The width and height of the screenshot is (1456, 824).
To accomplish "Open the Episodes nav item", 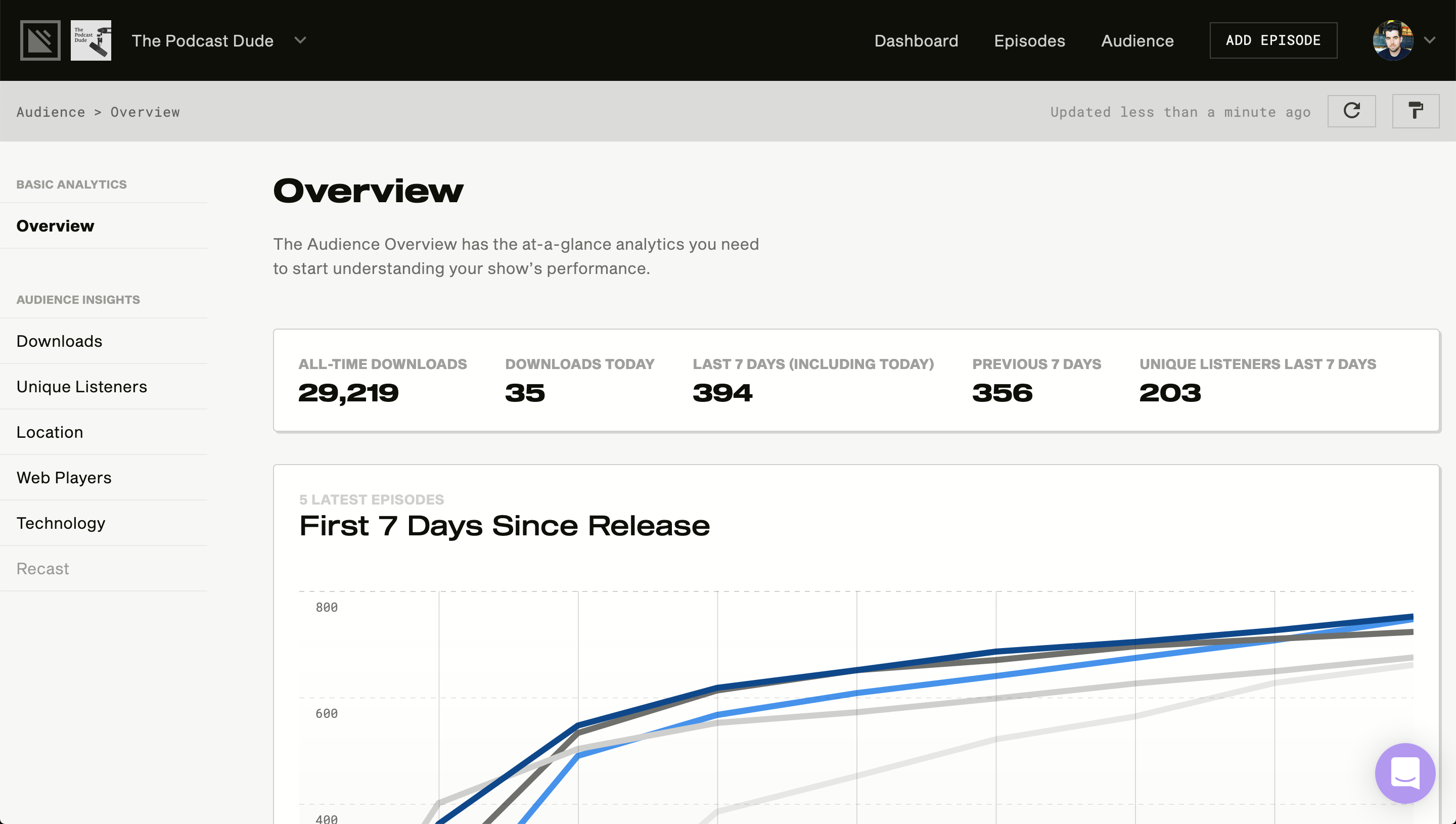I will click(1029, 41).
